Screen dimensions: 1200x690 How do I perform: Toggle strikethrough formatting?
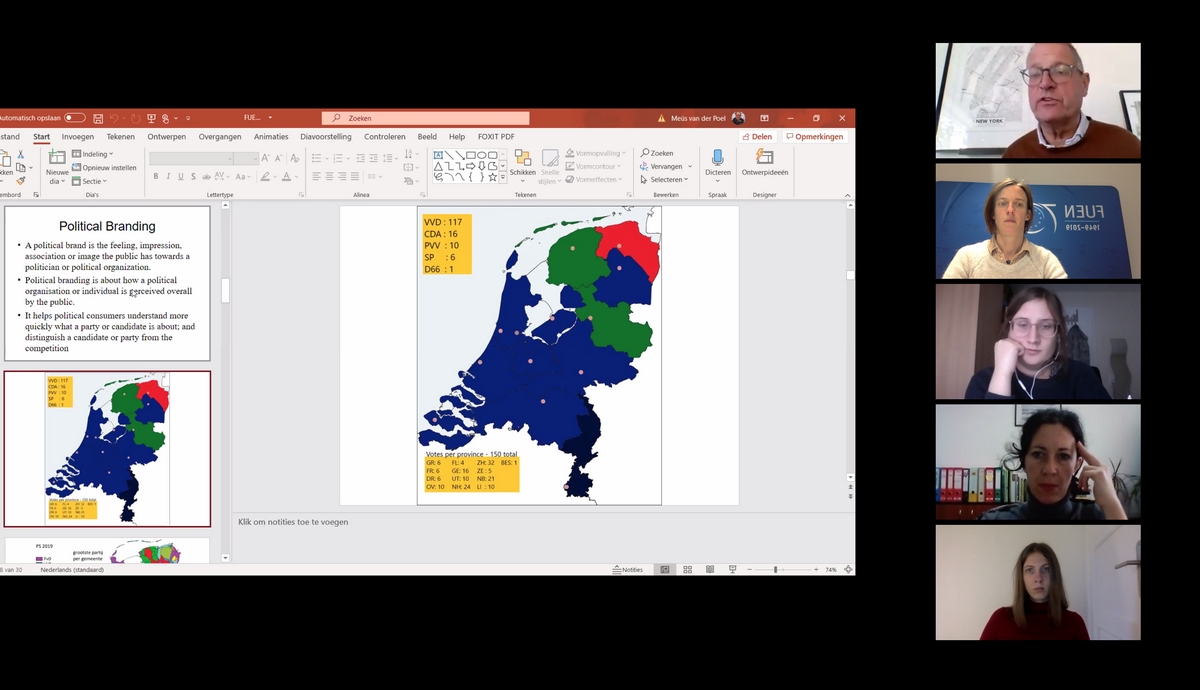click(206, 176)
